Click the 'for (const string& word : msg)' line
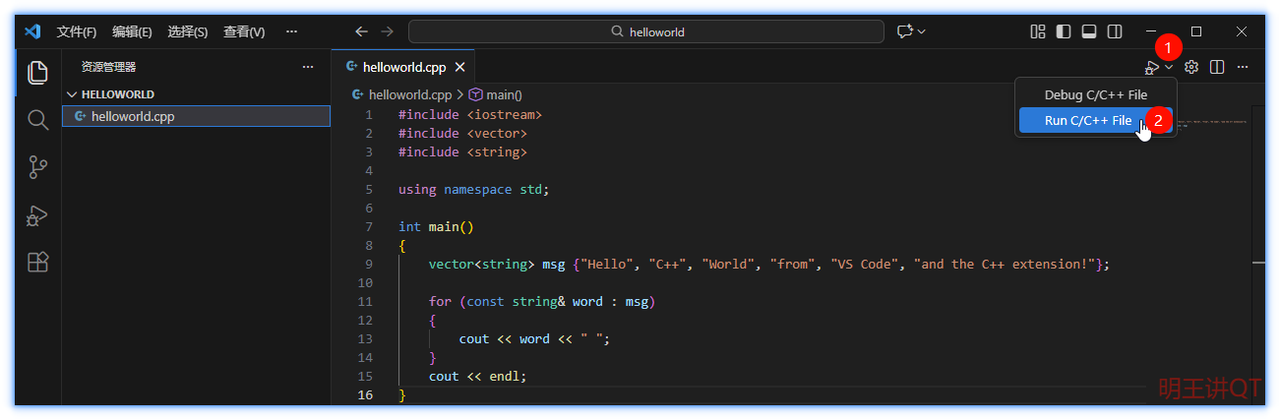Image resolution: width=1280 pixels, height=420 pixels. pos(542,301)
